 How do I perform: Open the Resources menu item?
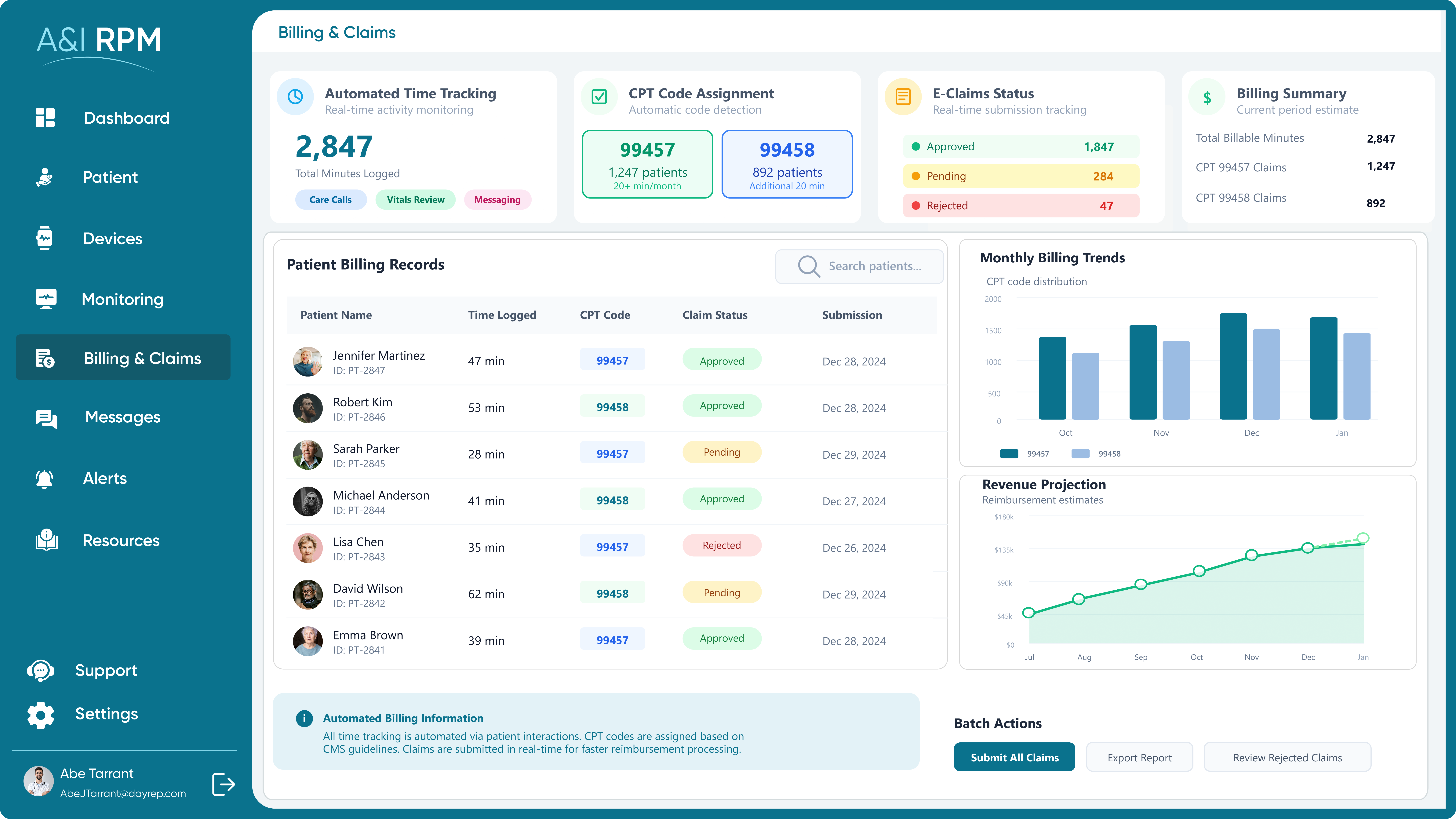121,540
